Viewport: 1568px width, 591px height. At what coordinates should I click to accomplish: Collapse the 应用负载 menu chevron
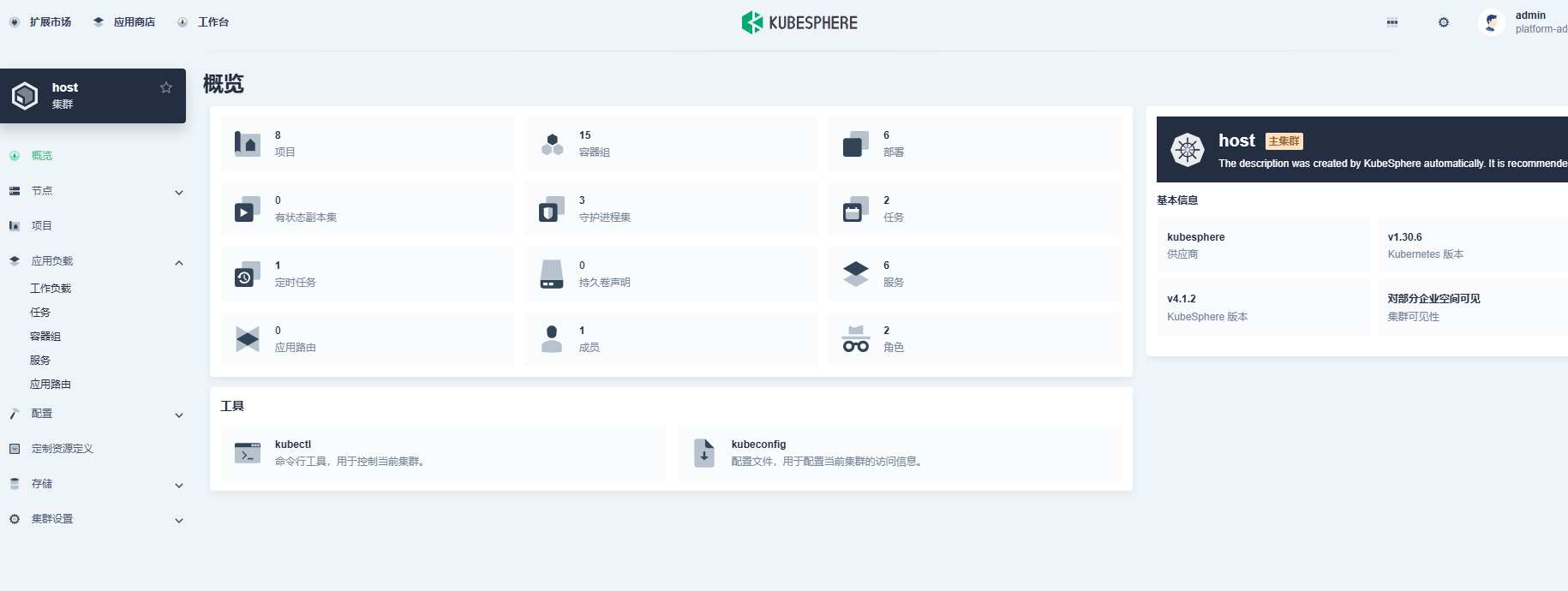point(179,263)
